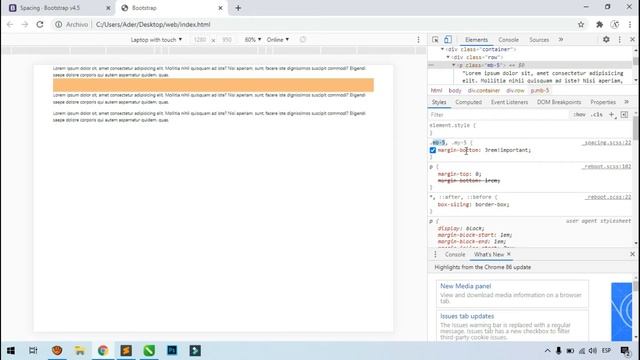Go back to previous page

click(x=10, y=24)
